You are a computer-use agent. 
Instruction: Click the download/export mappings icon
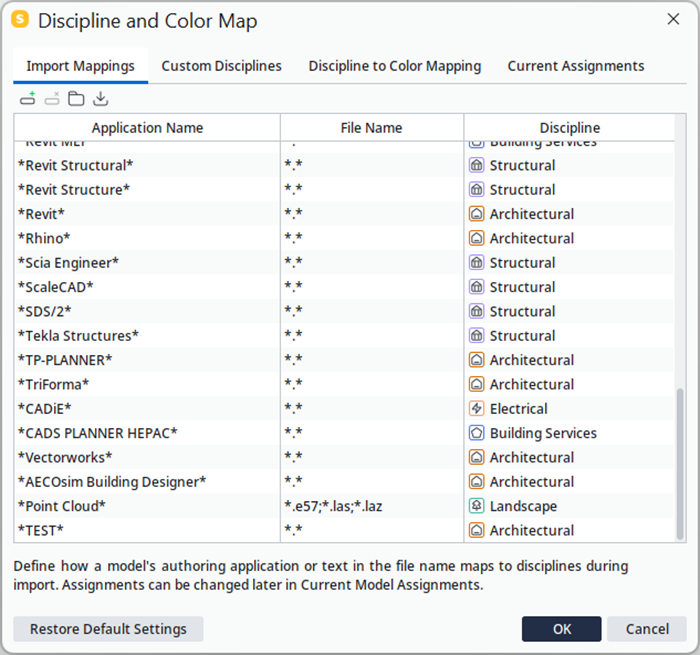pos(100,98)
